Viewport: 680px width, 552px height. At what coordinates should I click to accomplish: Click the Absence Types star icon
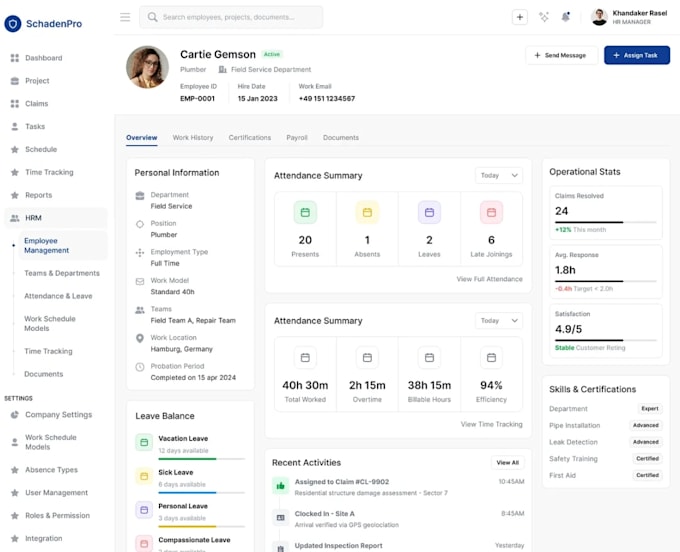pyautogui.click(x=15, y=470)
